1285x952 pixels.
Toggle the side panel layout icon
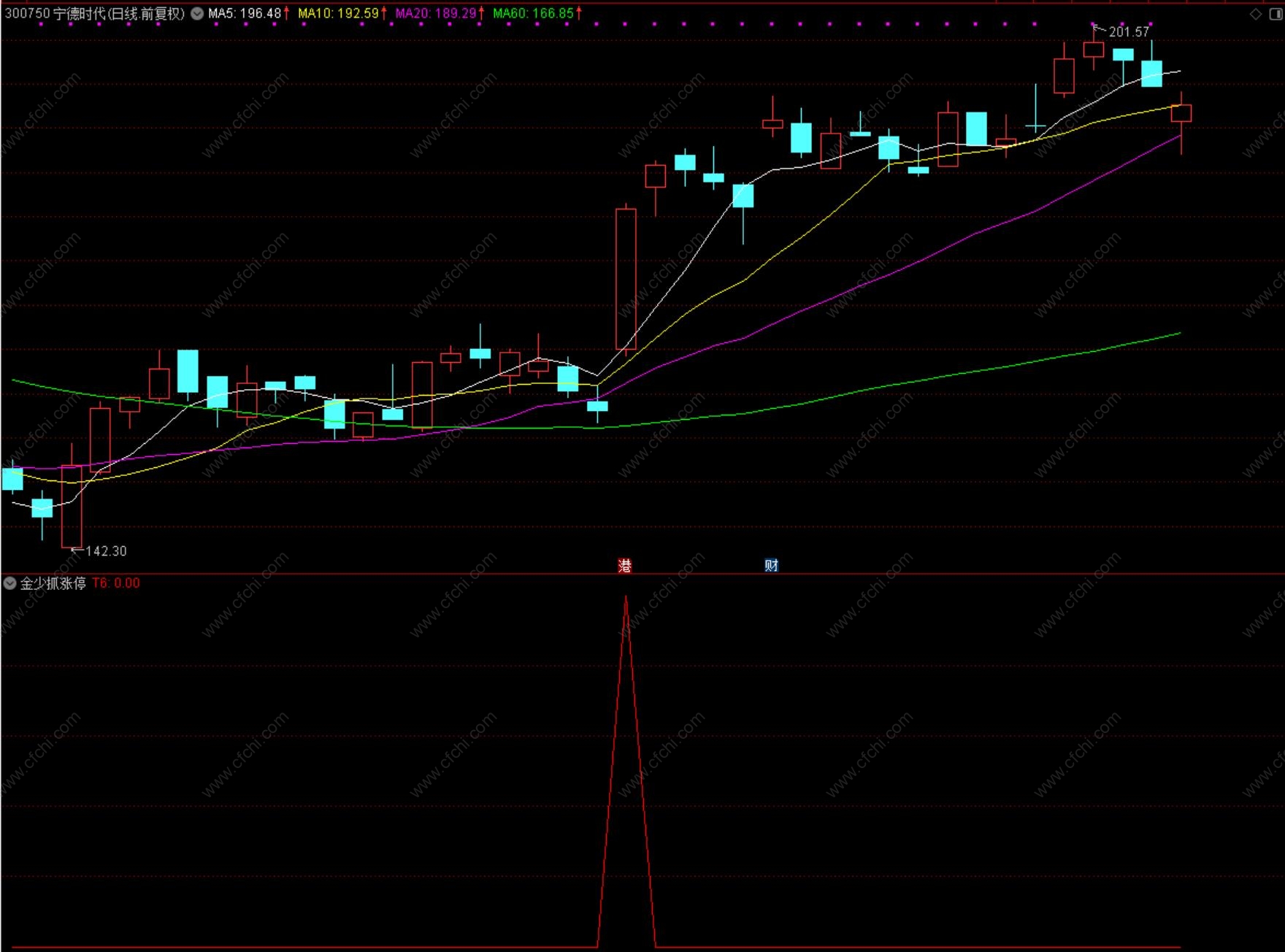pyautogui.click(x=1276, y=14)
